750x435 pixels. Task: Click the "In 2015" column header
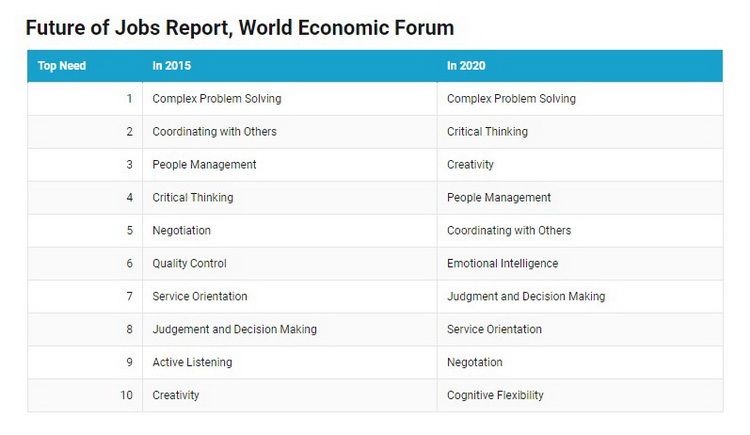click(x=171, y=66)
